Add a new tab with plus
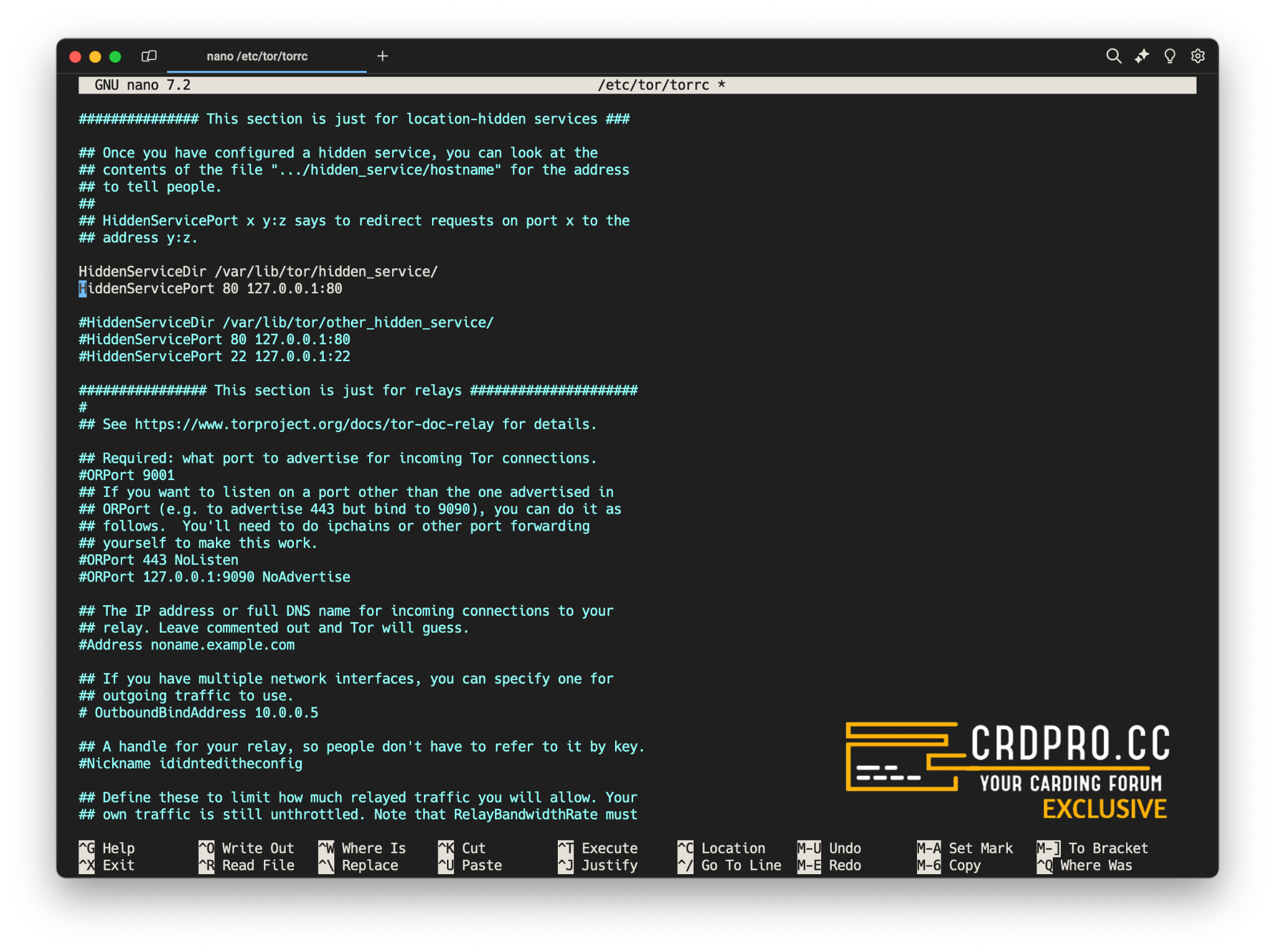Screen dimensions: 1275x952 (x=382, y=57)
